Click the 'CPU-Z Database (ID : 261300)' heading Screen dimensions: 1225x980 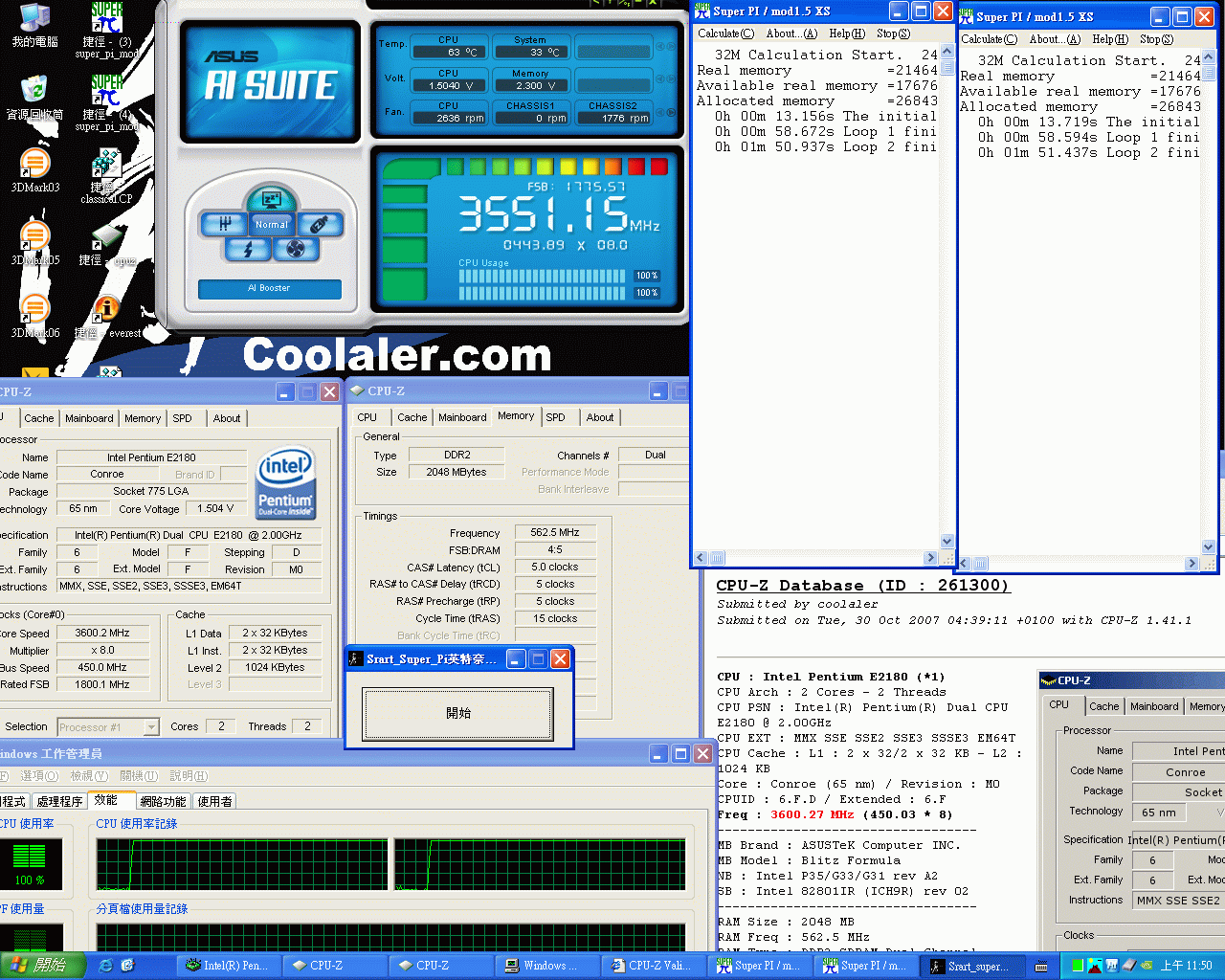(x=862, y=586)
